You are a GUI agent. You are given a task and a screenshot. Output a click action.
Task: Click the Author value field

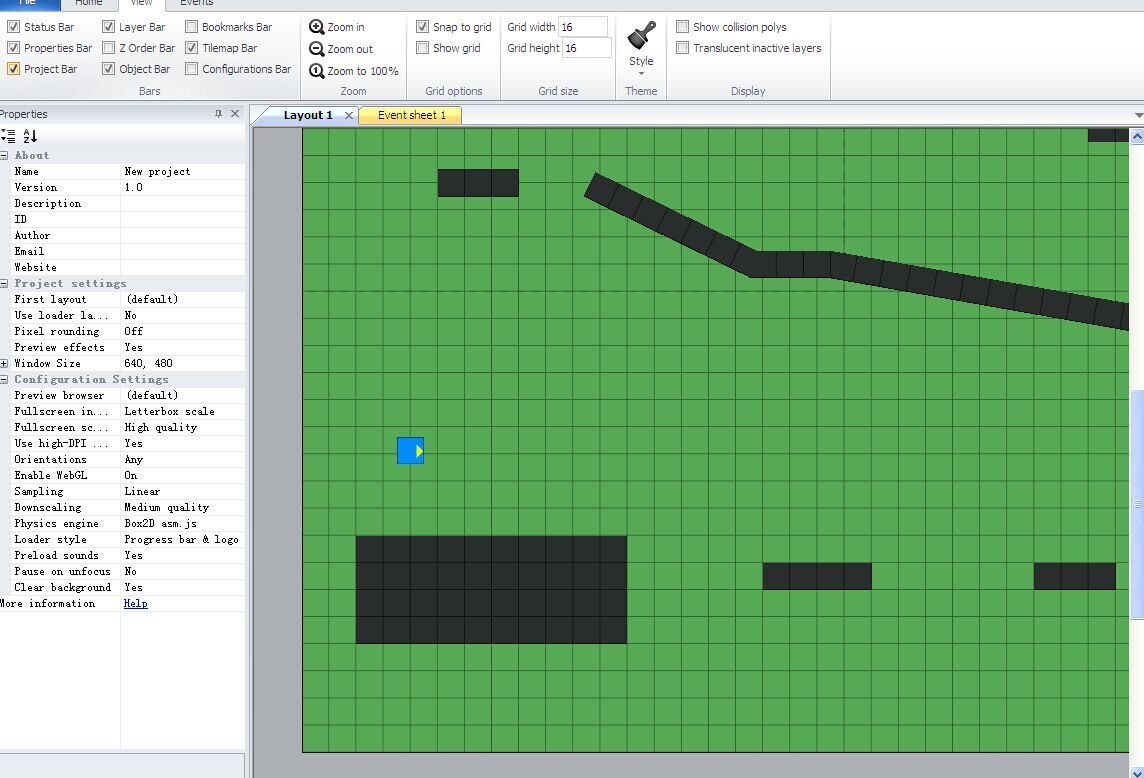point(182,236)
